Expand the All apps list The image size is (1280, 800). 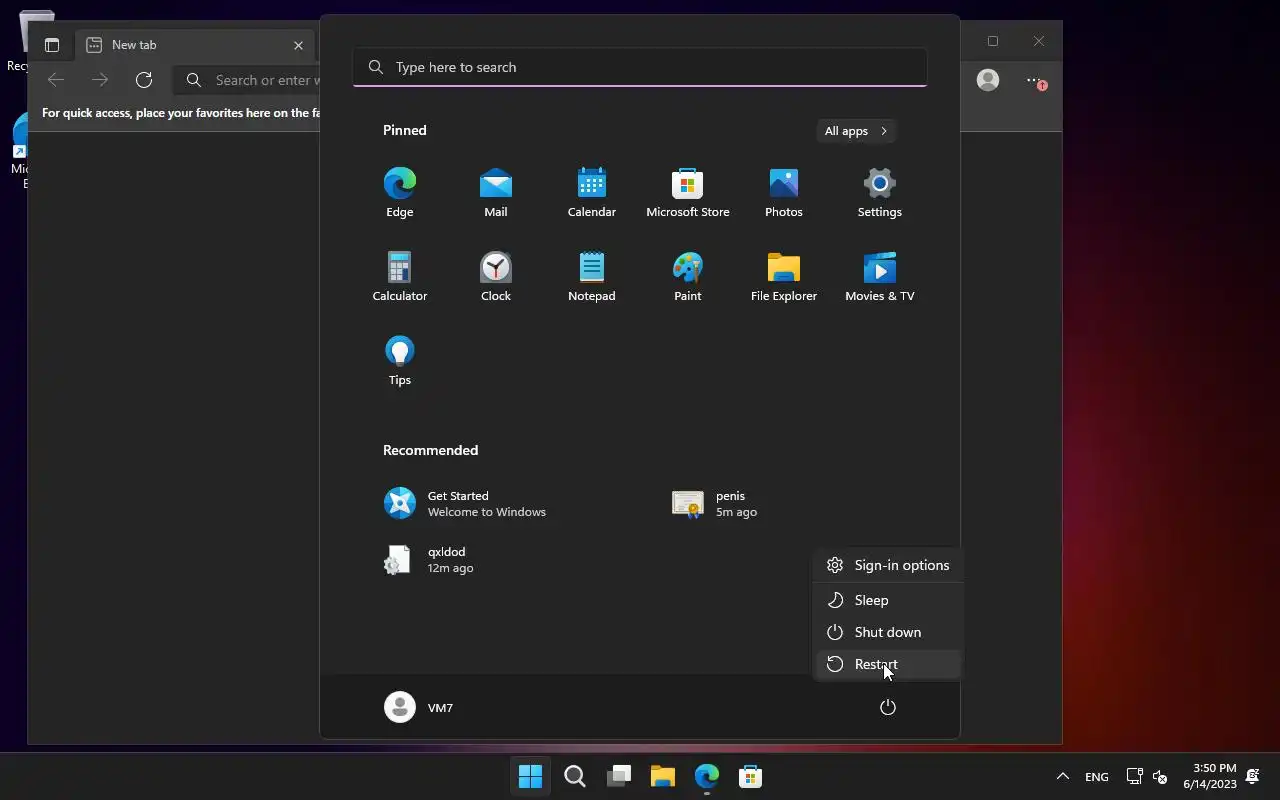(x=856, y=131)
